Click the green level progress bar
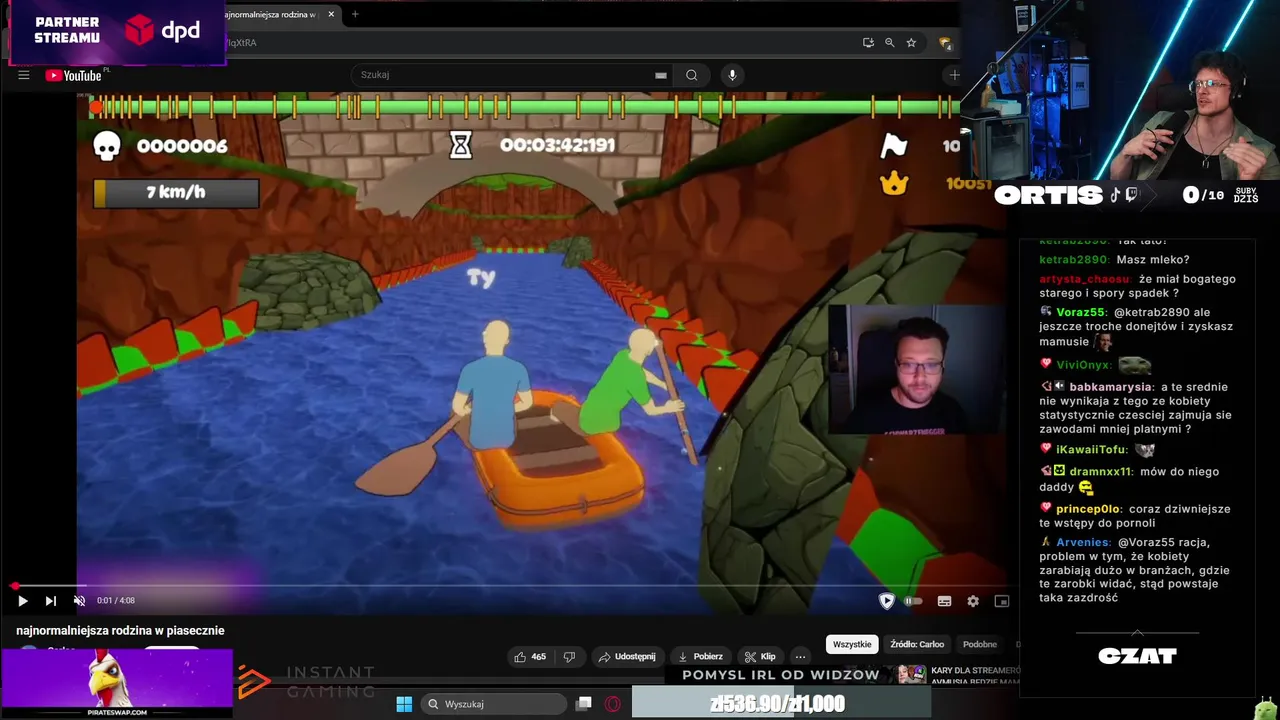Screen dimensions: 1280x720 [523, 106]
